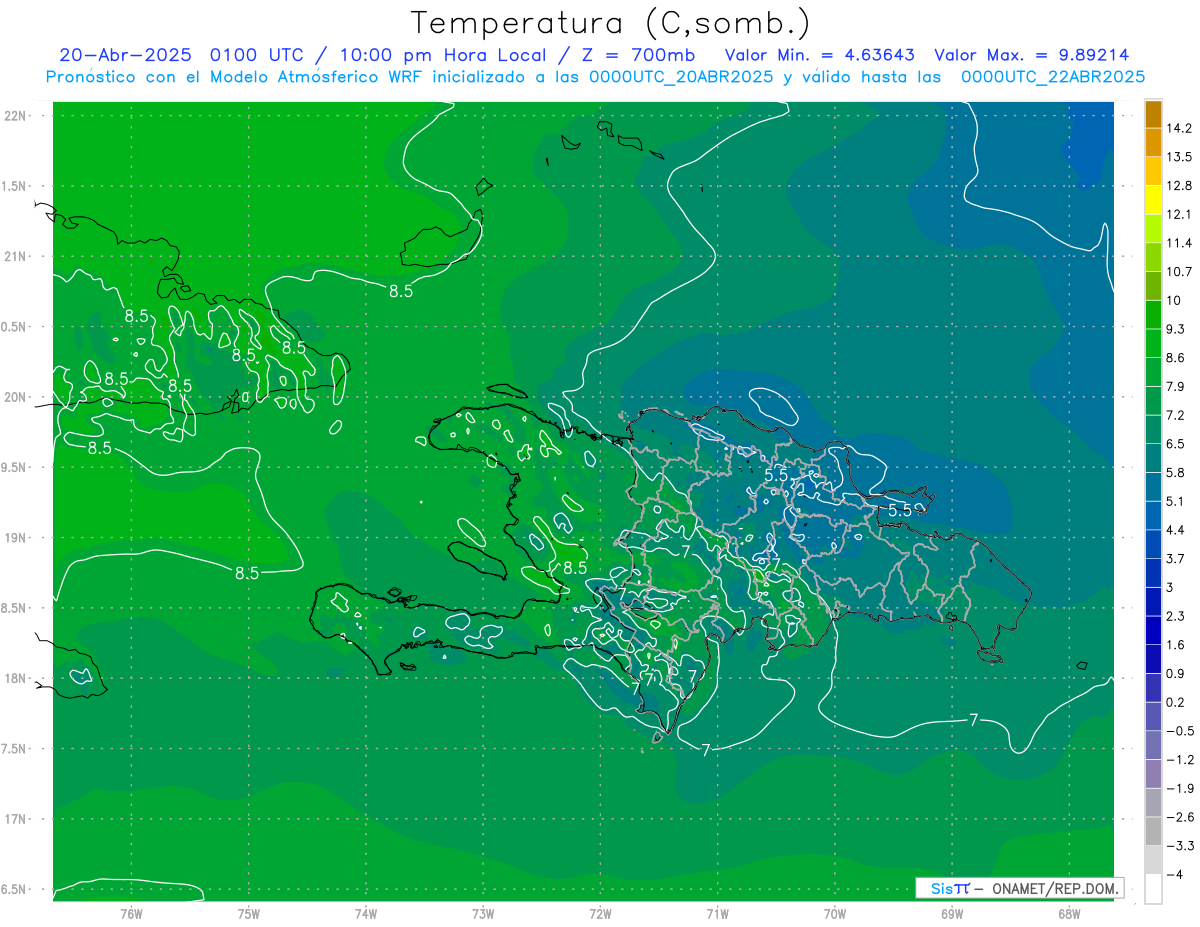Click "Valor Max. = 9.89214" value

[x=1032, y=55]
